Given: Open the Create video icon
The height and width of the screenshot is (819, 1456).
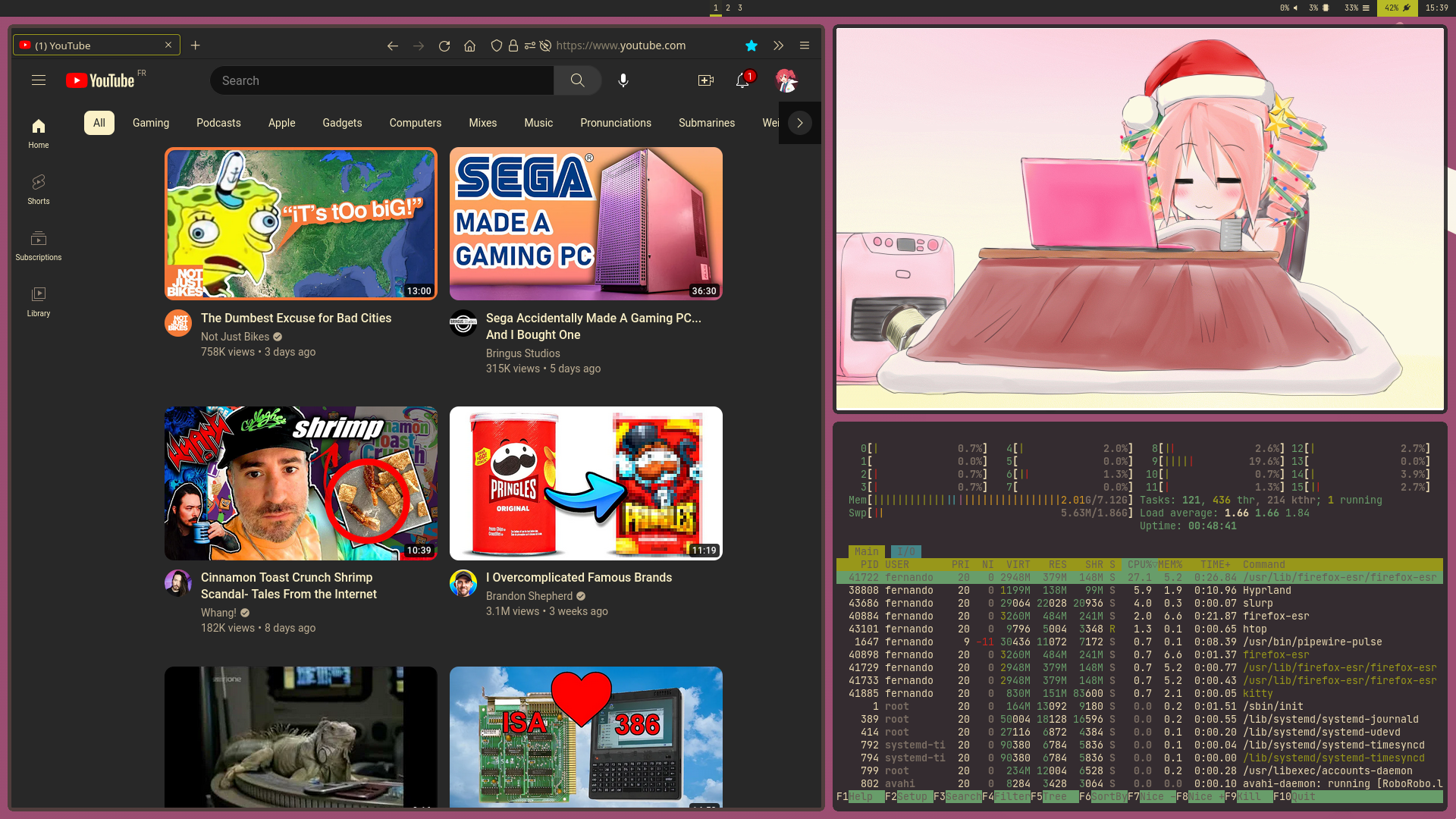Looking at the screenshot, I should pos(705,80).
